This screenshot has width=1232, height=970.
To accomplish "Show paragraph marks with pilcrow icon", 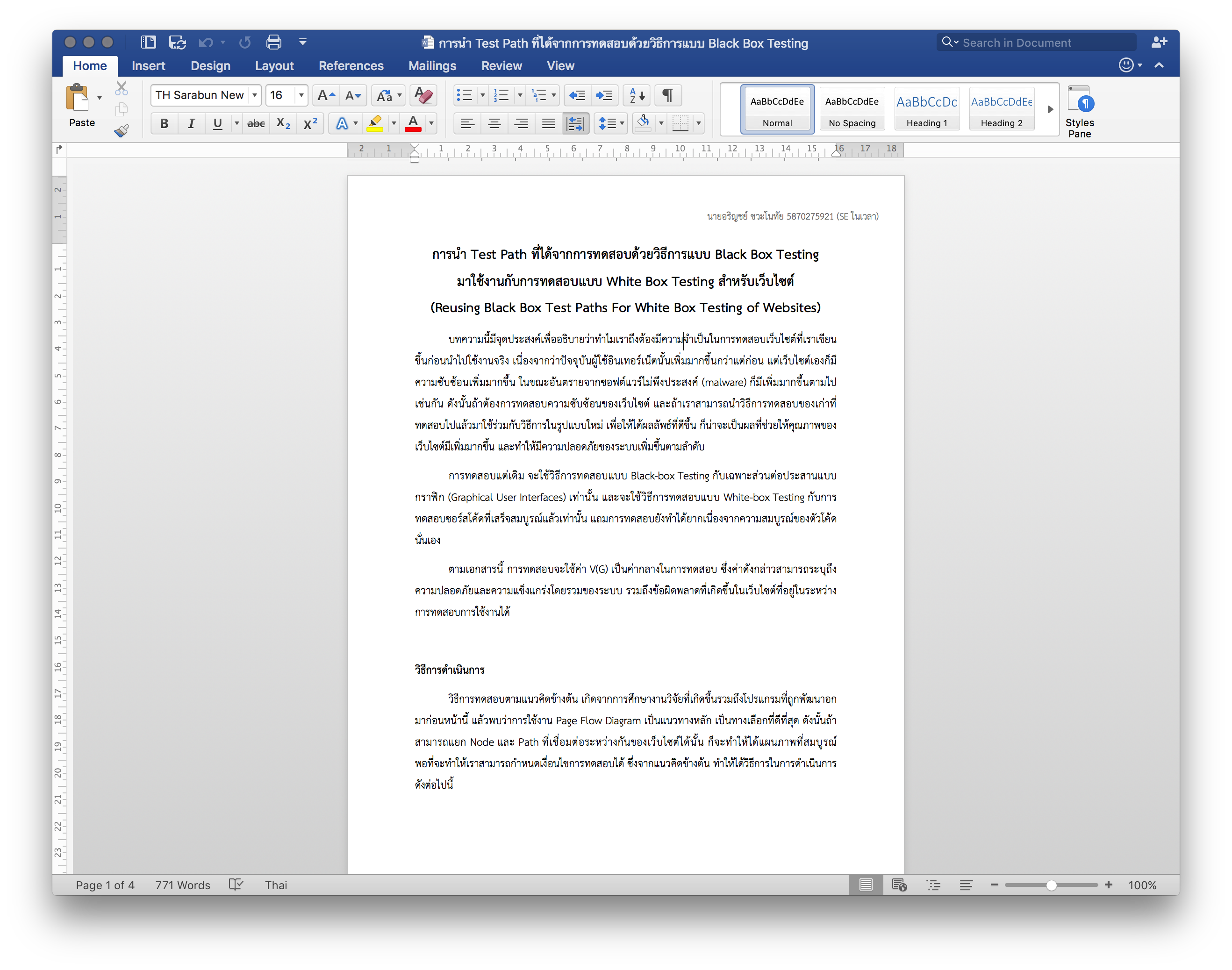I will (x=668, y=95).
